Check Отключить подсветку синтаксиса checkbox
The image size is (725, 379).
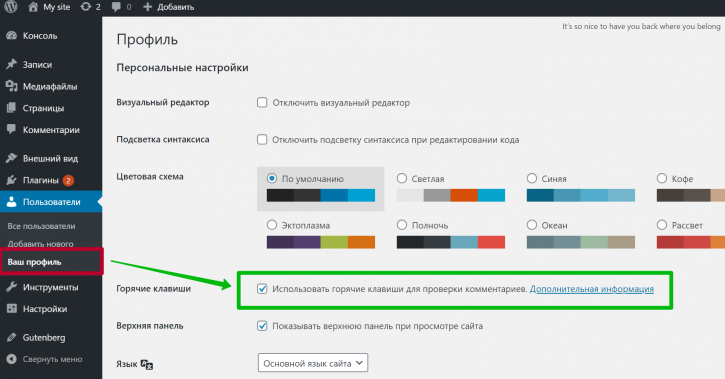point(262,139)
